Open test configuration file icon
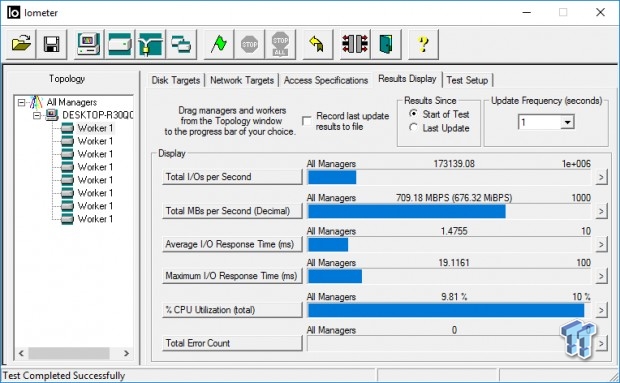This screenshot has width=620, height=383. pyautogui.click(x=21, y=44)
